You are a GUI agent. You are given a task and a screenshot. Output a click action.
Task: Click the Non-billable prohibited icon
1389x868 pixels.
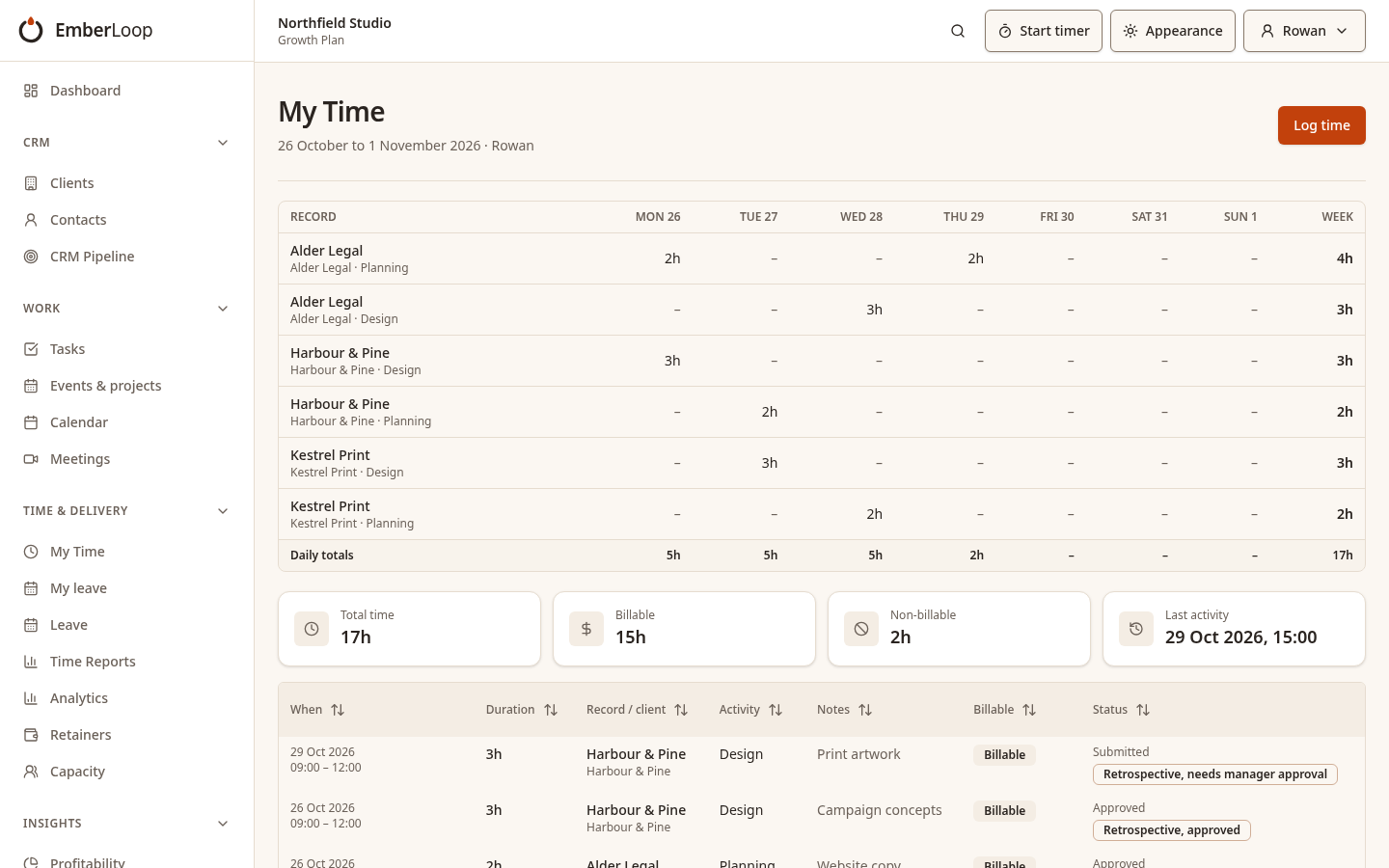click(861, 629)
